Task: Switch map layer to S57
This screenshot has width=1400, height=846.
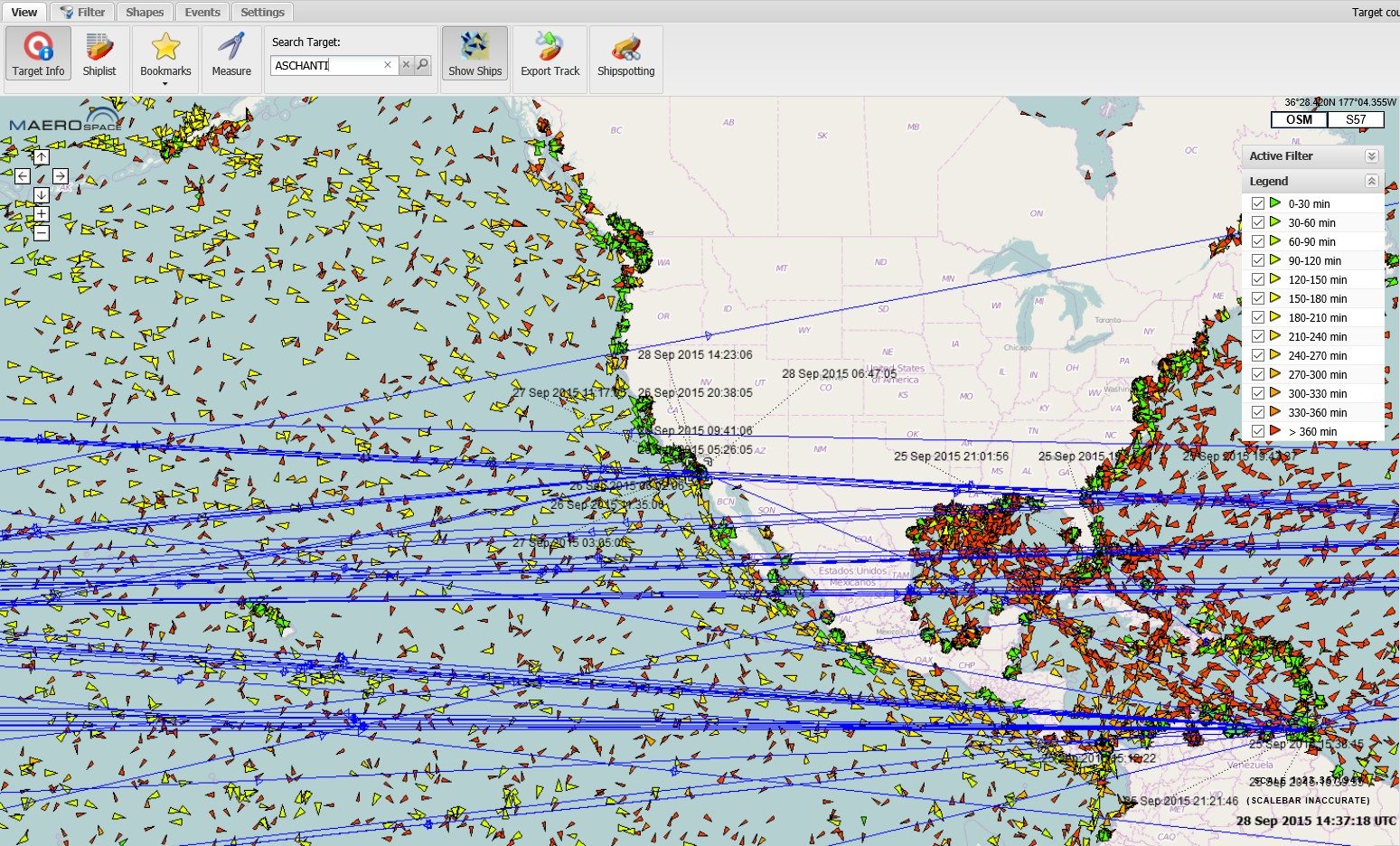Action: click(1355, 119)
